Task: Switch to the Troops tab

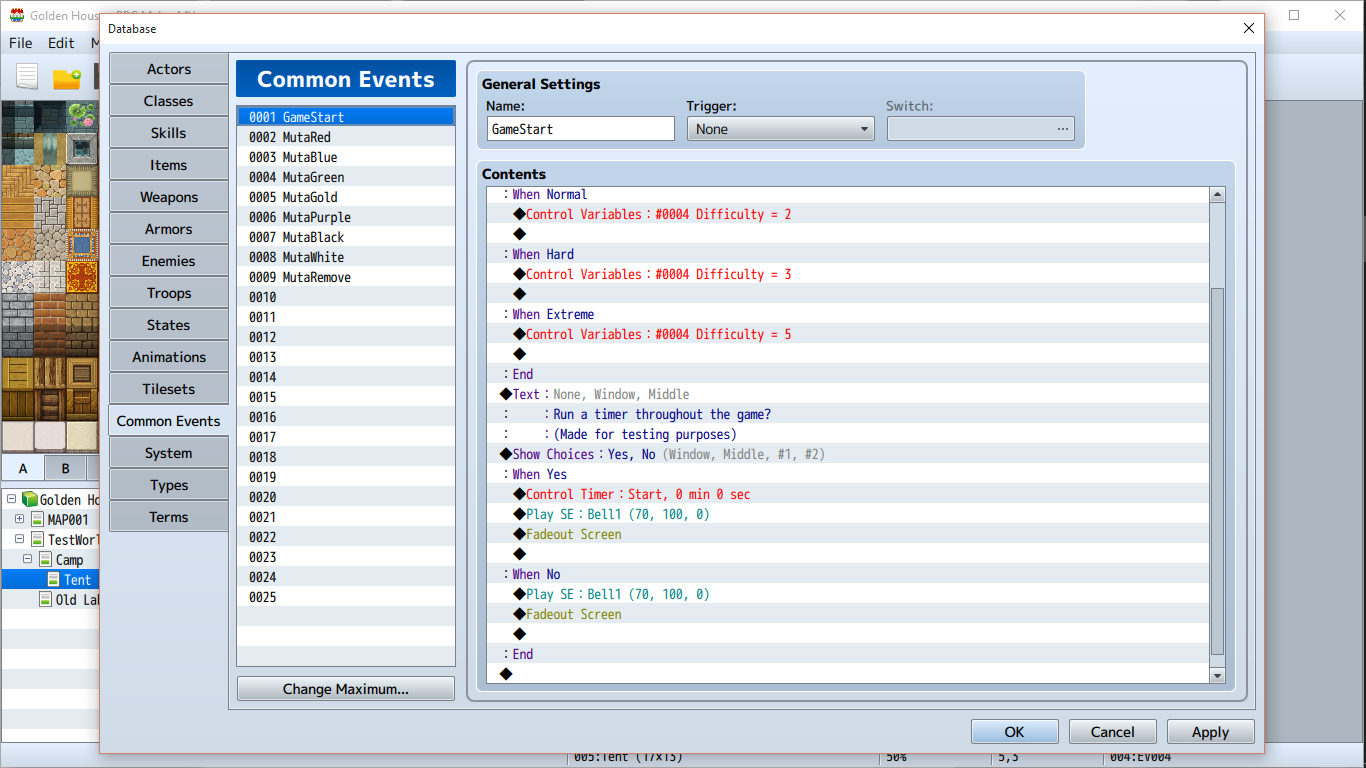Action: (168, 293)
